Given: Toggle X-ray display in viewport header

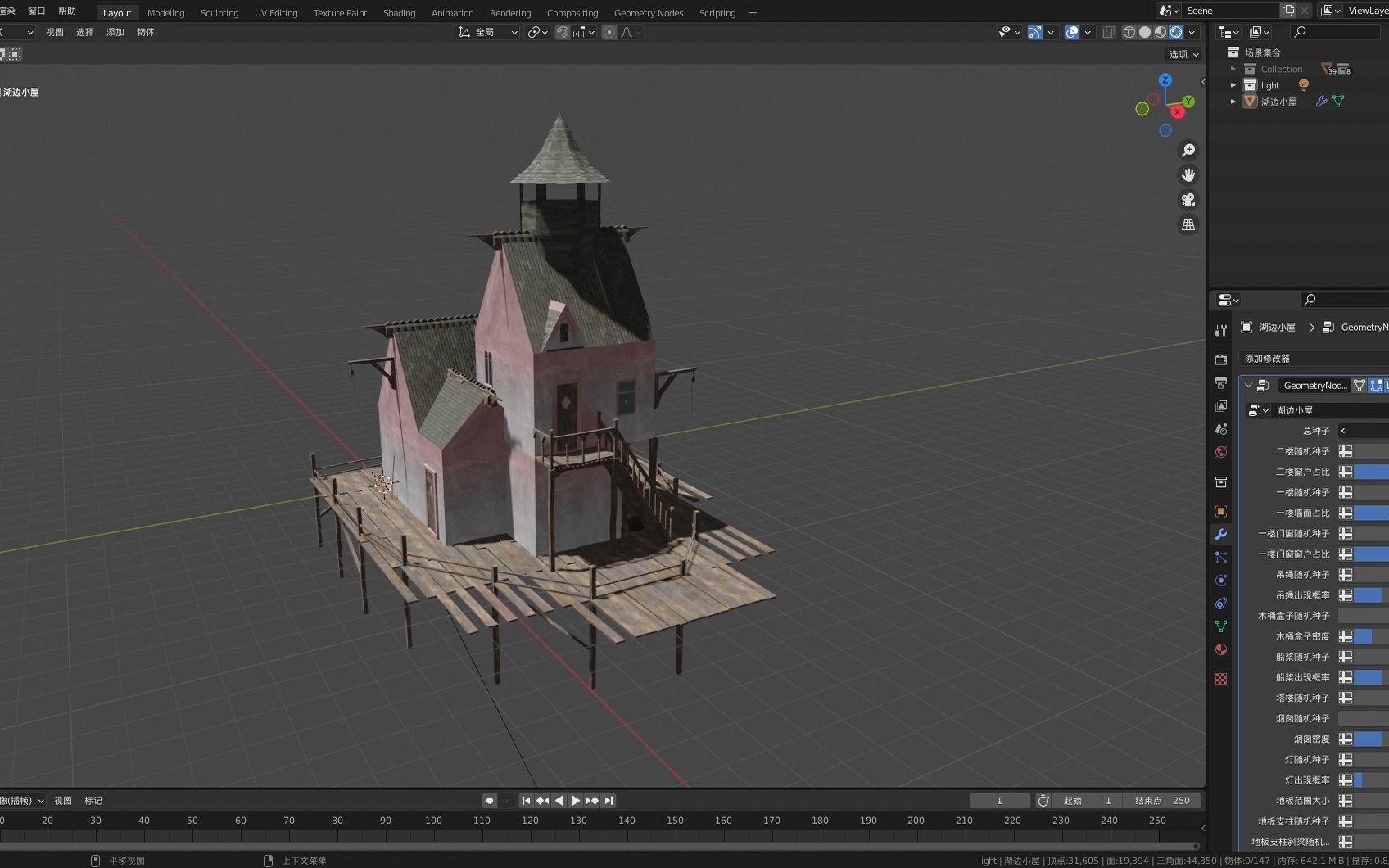Looking at the screenshot, I should (1108, 32).
